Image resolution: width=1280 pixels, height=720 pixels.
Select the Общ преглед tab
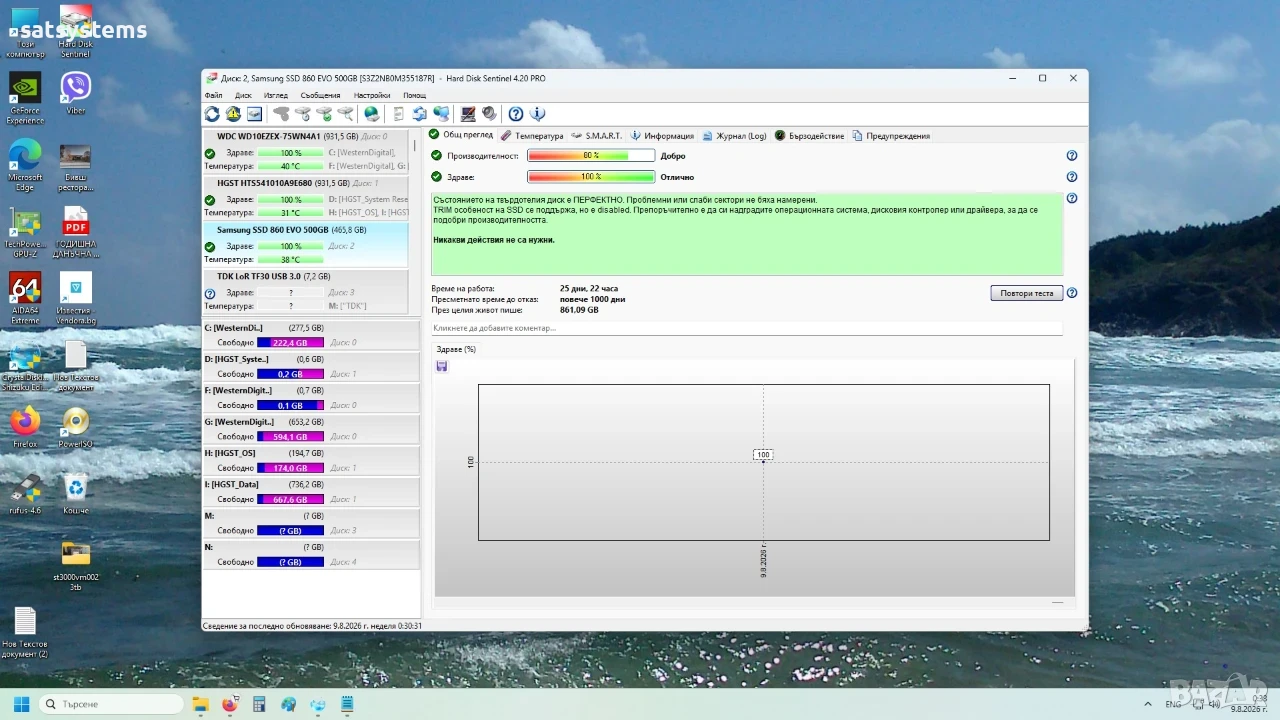[x=461, y=135]
